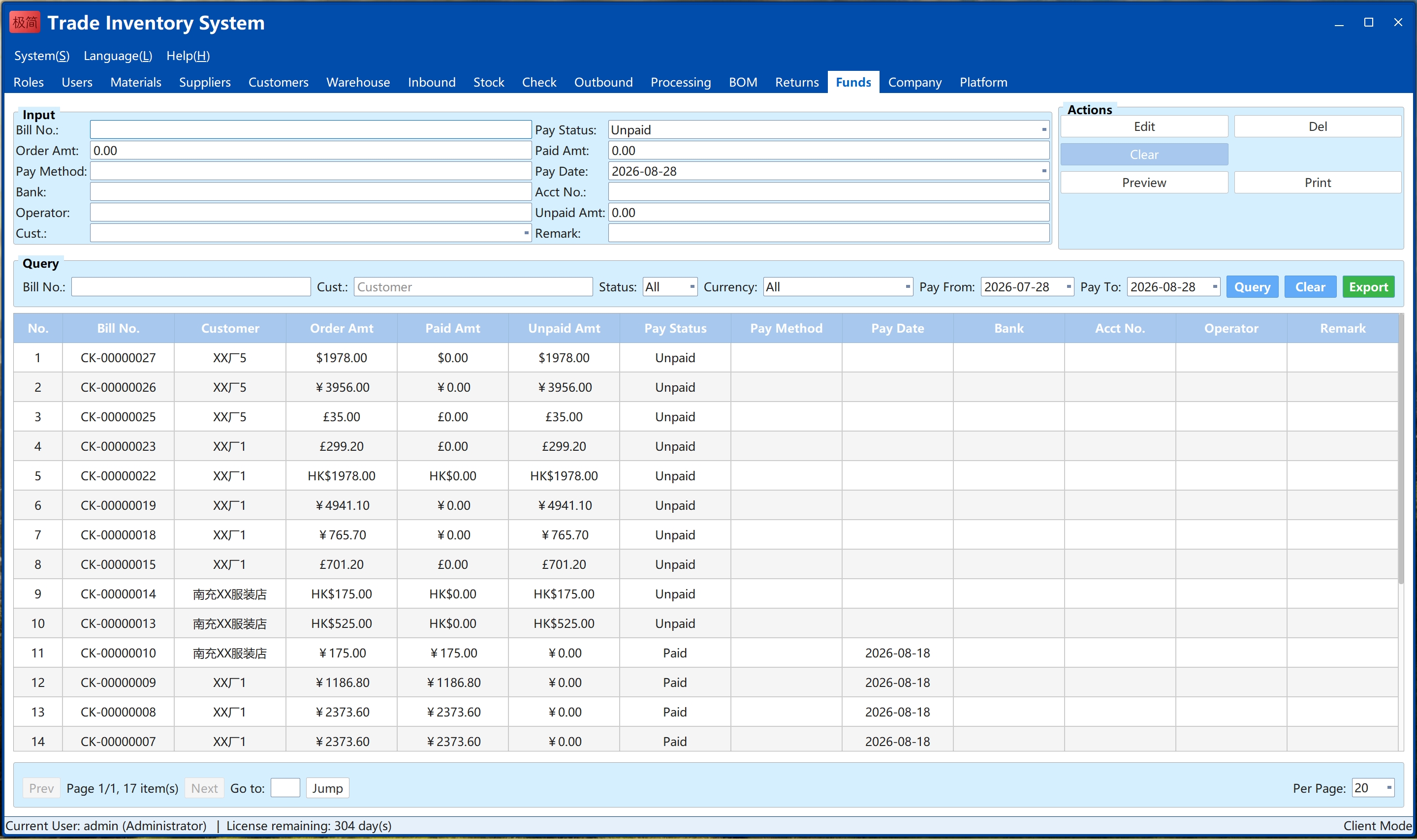Screen dimensions: 1417x840
Task: Focus the Bank input field
Action: pos(311,192)
